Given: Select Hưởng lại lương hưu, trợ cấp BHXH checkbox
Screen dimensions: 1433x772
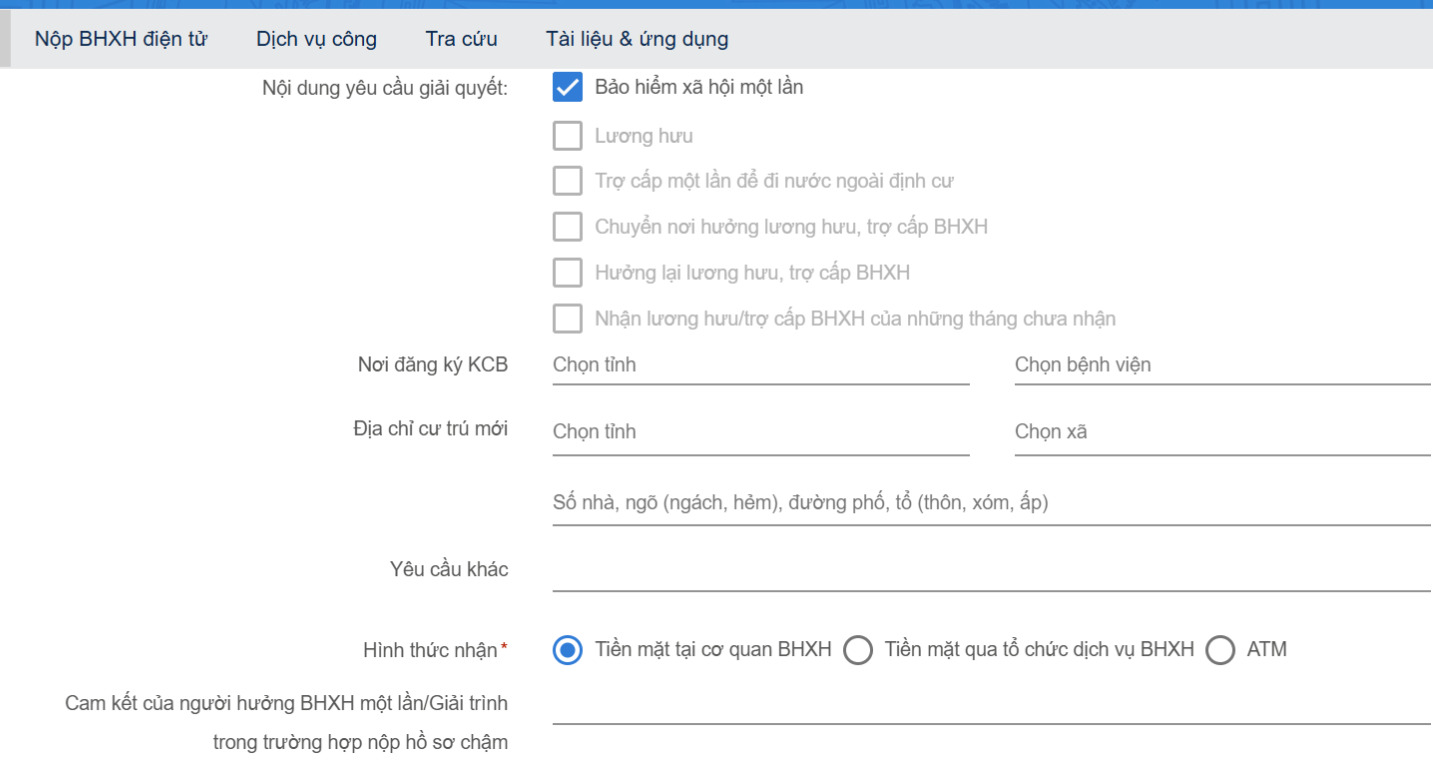Looking at the screenshot, I should pos(567,272).
